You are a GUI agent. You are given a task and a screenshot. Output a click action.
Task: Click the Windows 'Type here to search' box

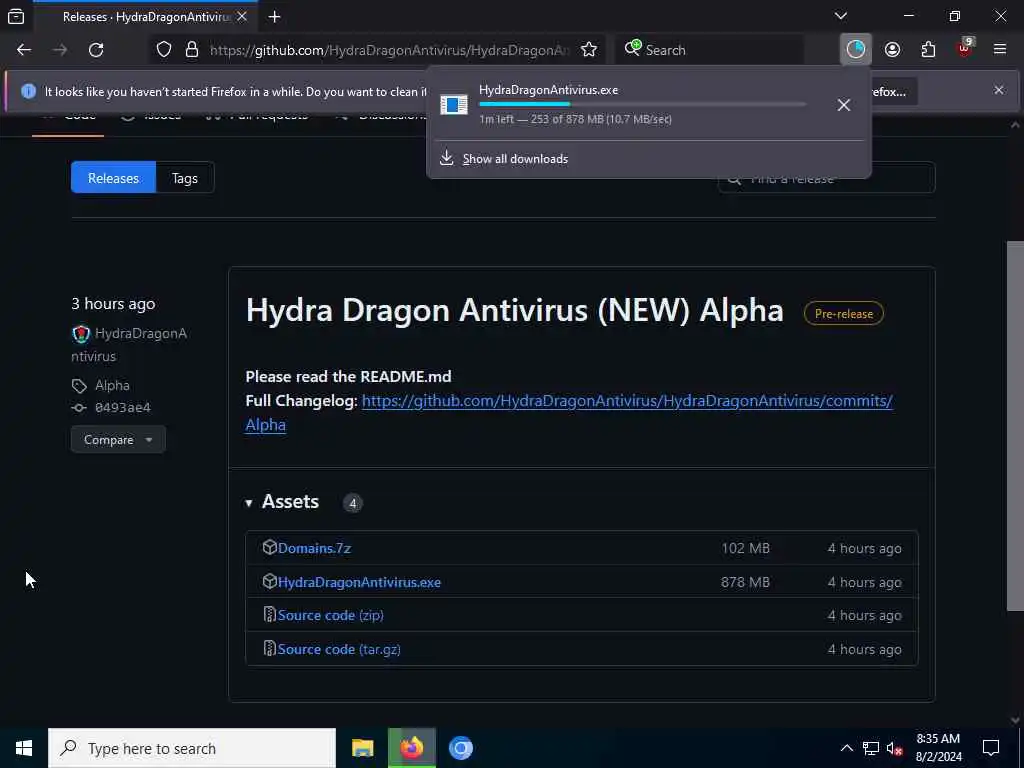[192, 748]
